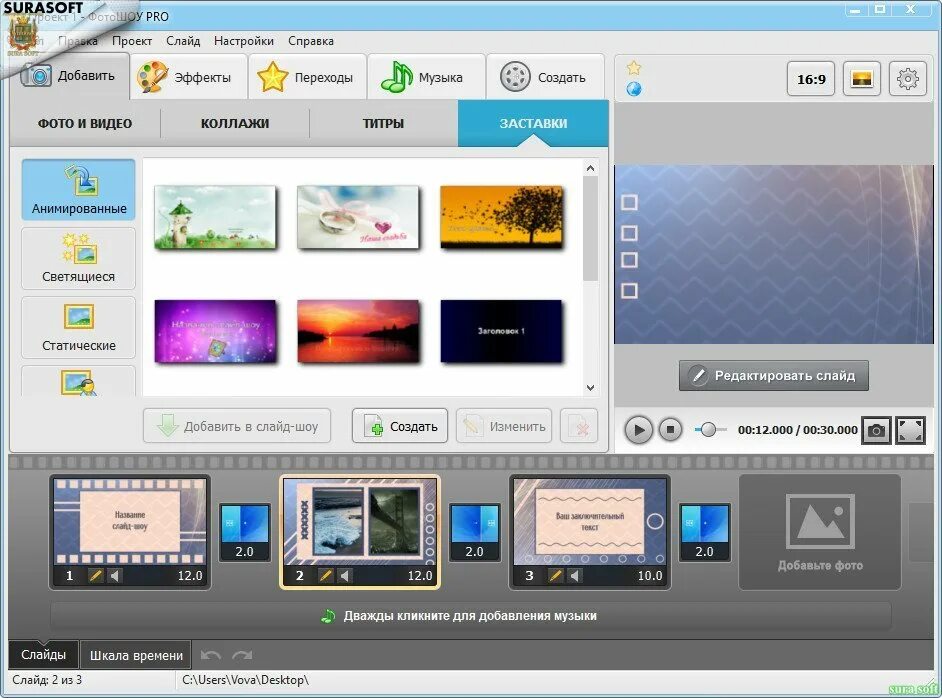Click Редактировать слайд button
This screenshot has height=698, width=942.
click(774, 375)
